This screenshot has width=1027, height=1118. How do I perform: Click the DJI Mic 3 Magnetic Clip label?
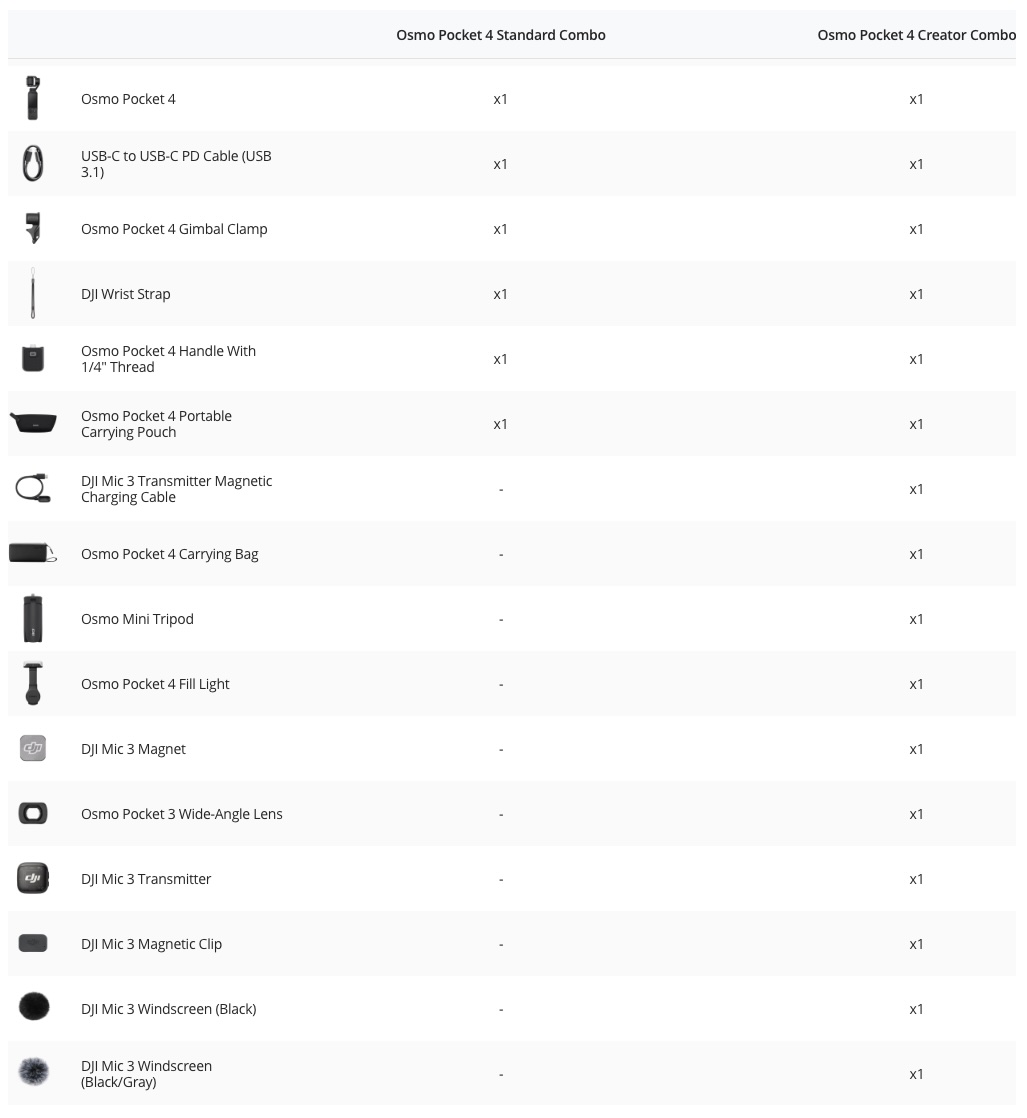(152, 944)
